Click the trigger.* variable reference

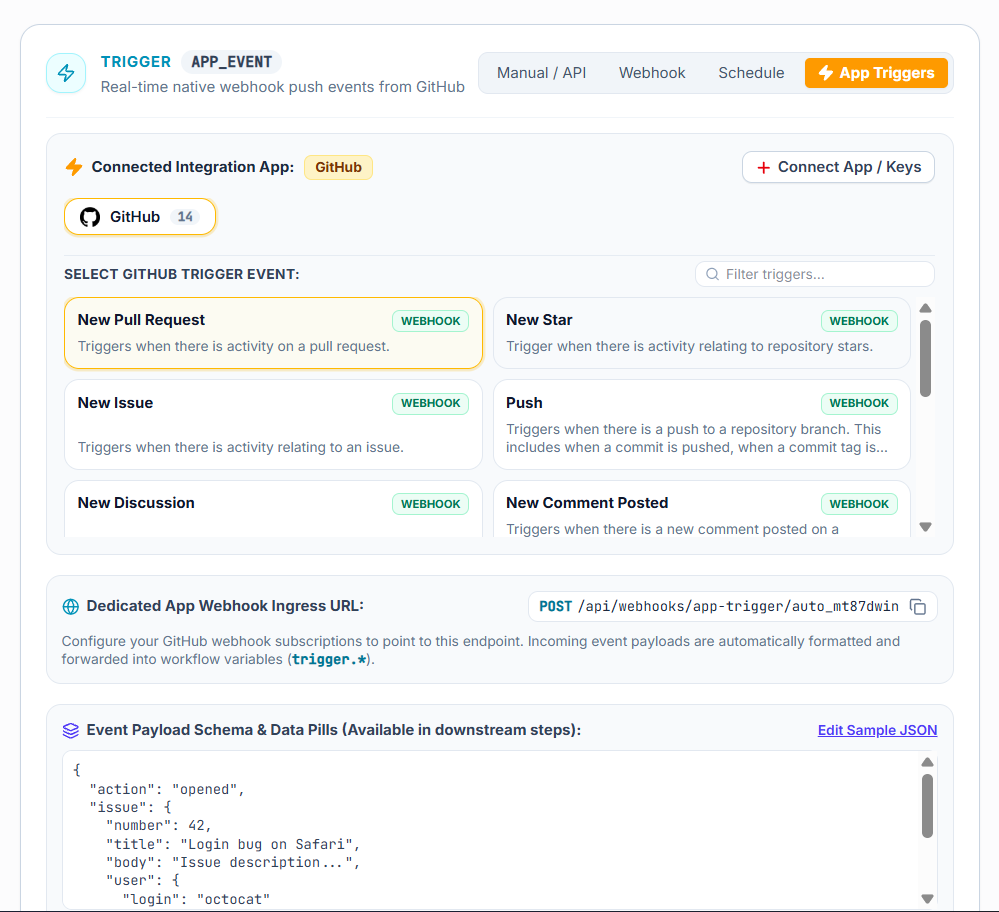tap(329, 660)
